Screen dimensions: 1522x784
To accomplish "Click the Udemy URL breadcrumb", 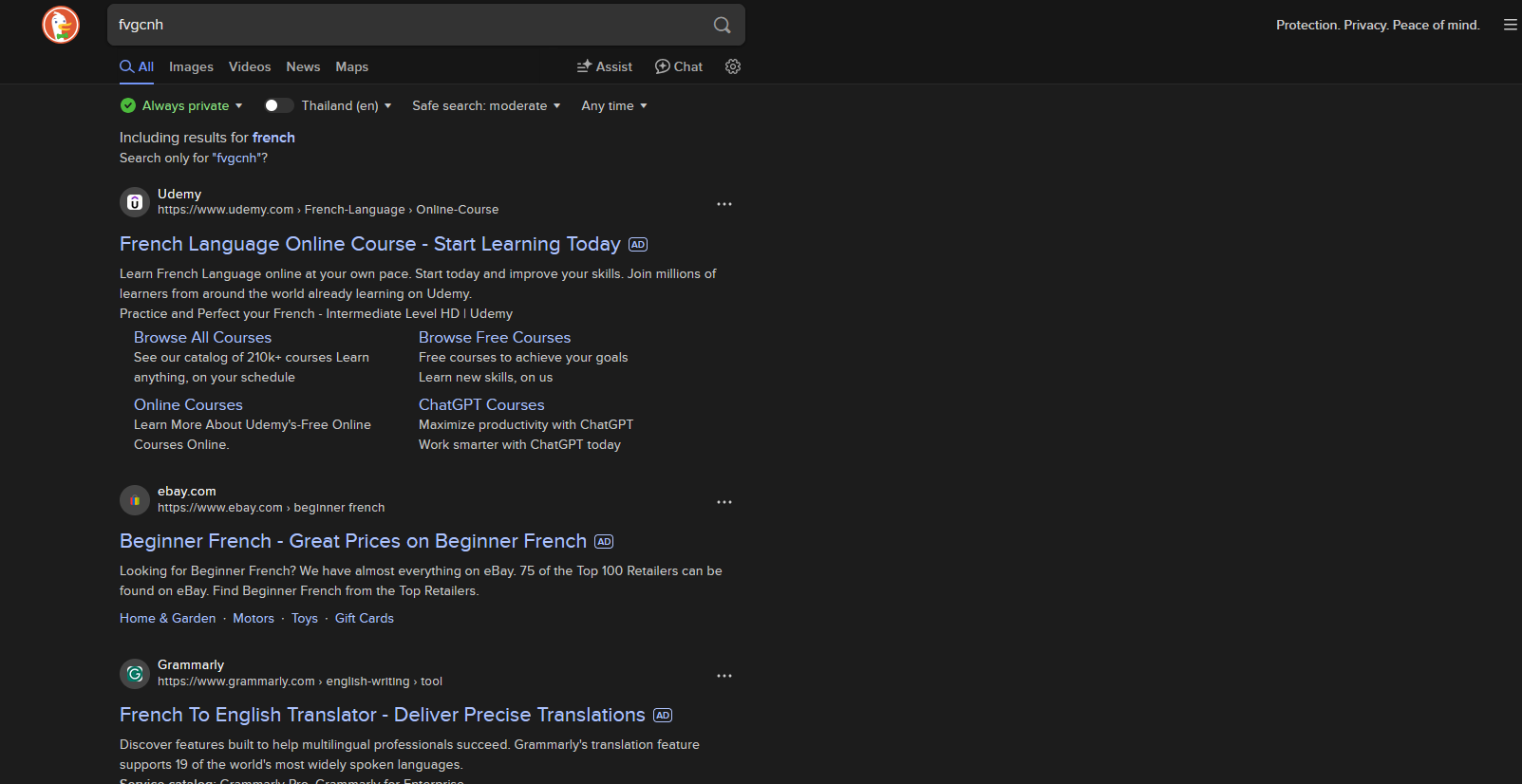I will point(328,210).
